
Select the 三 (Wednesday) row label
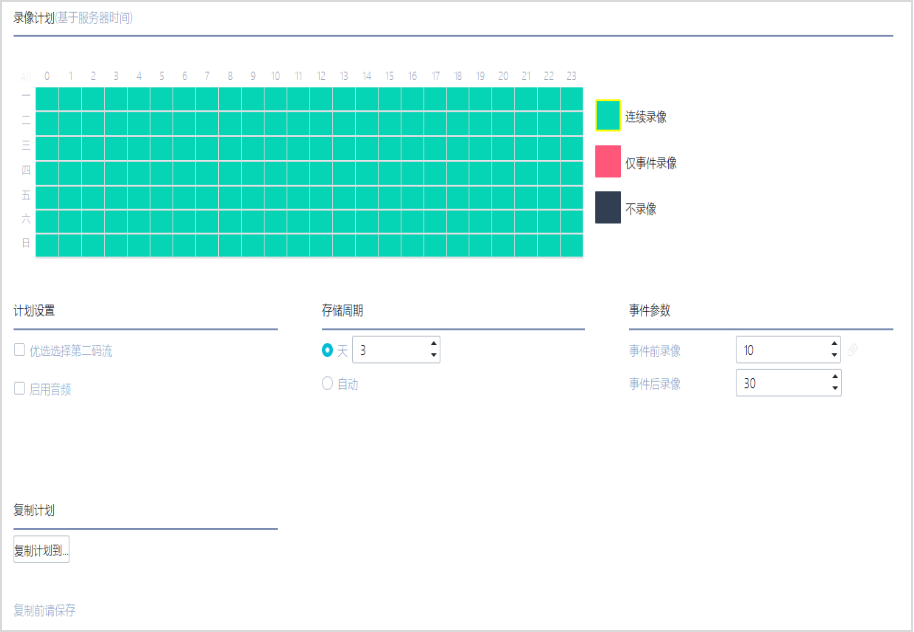[26, 146]
